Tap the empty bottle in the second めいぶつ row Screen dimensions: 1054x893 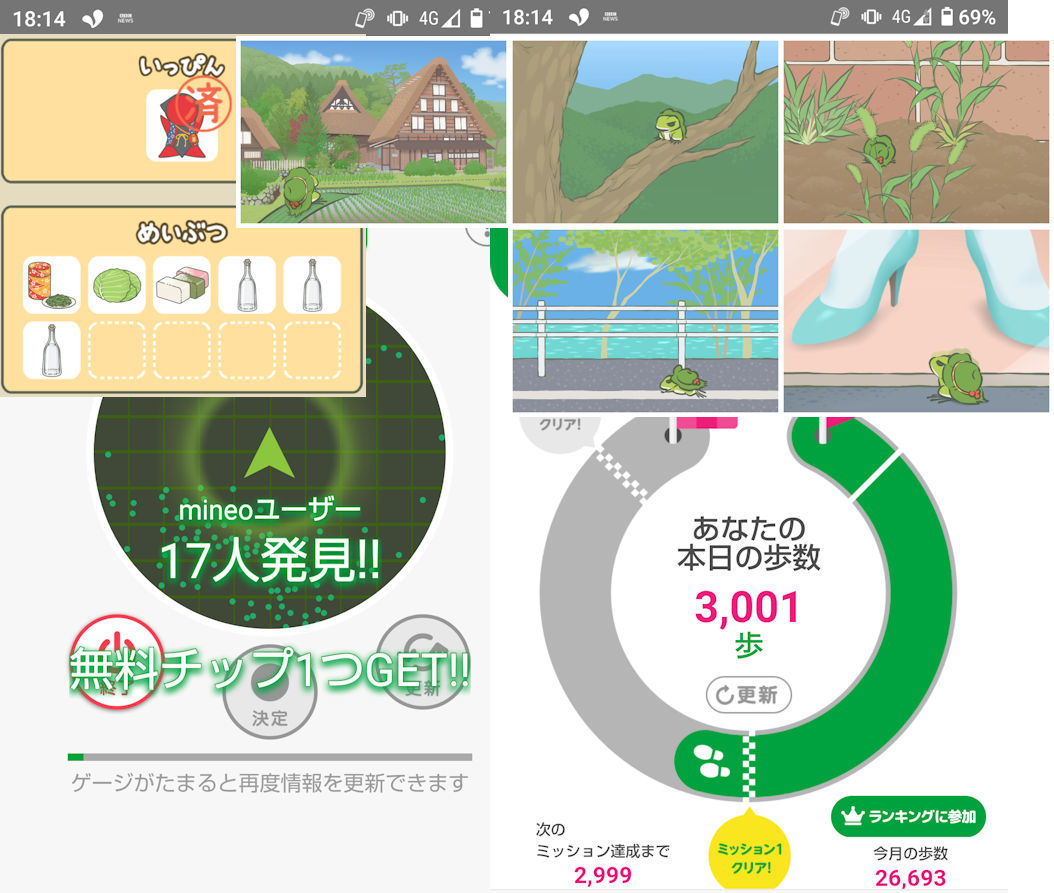pos(51,350)
